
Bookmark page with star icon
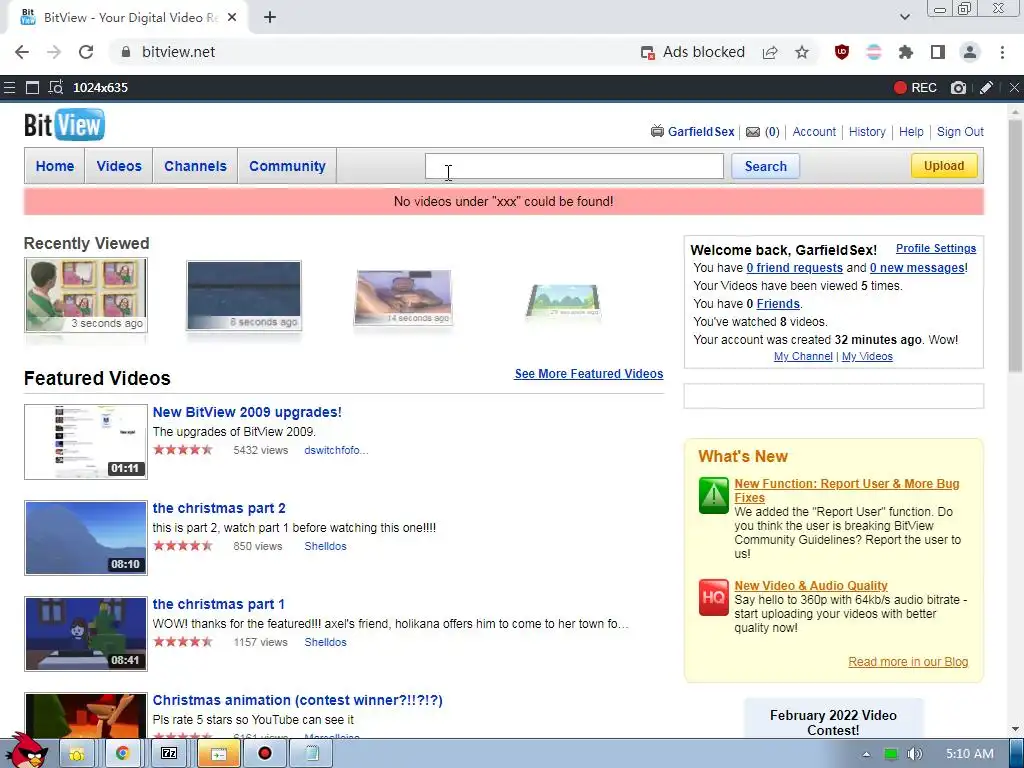click(x=802, y=52)
